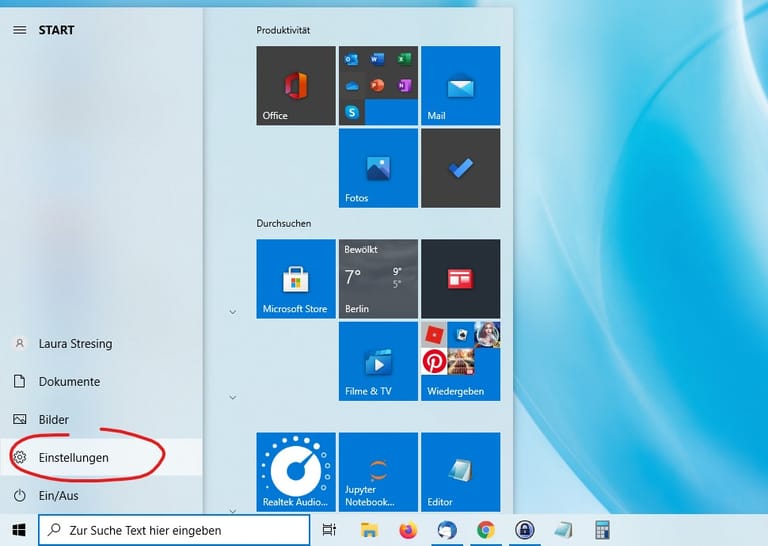
Task: Open the Wiedergeben folder tile label
Action: click(456, 391)
